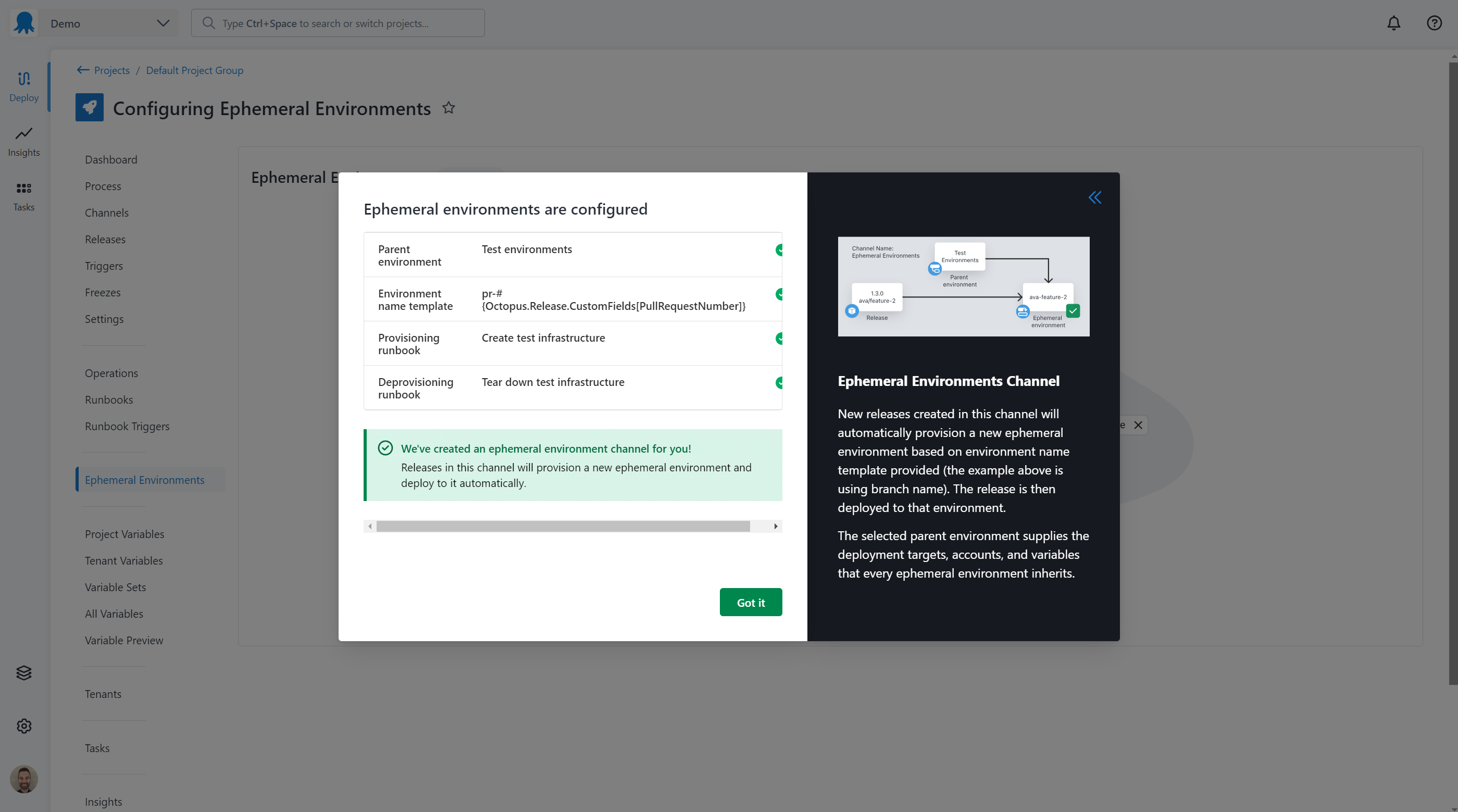Image resolution: width=1458 pixels, height=812 pixels.
Task: Open All Variables menu item
Action: click(114, 614)
